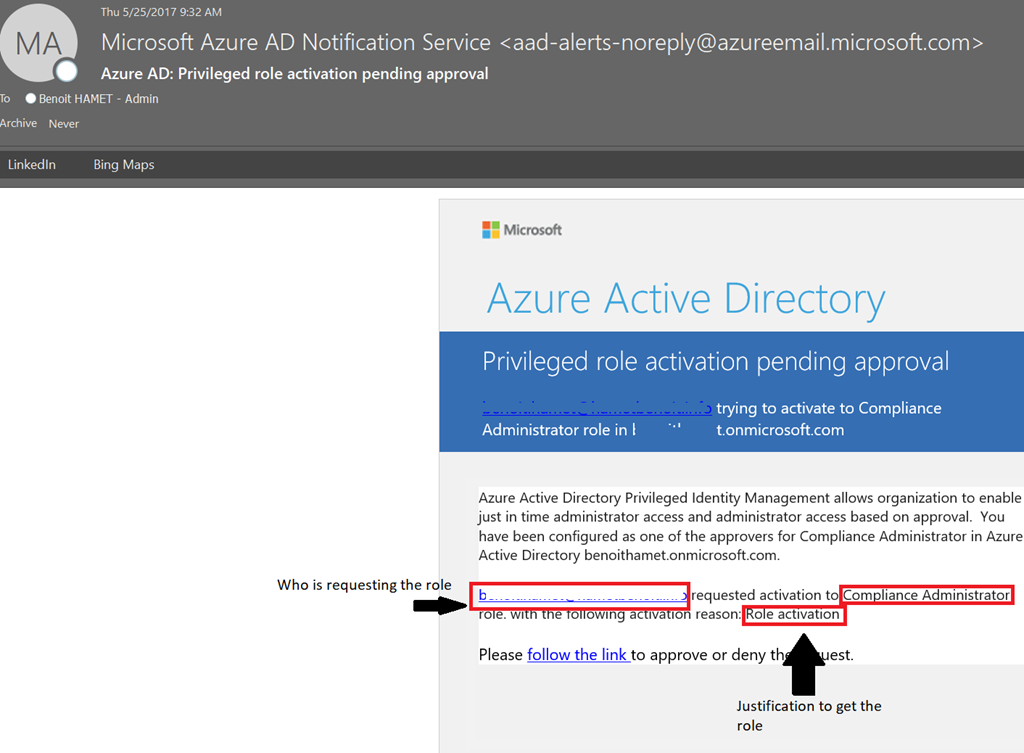Screen dimensions: 1024x753
Task: Click the sender name Microsoft Azure AD Notification Service
Action: 296,43
